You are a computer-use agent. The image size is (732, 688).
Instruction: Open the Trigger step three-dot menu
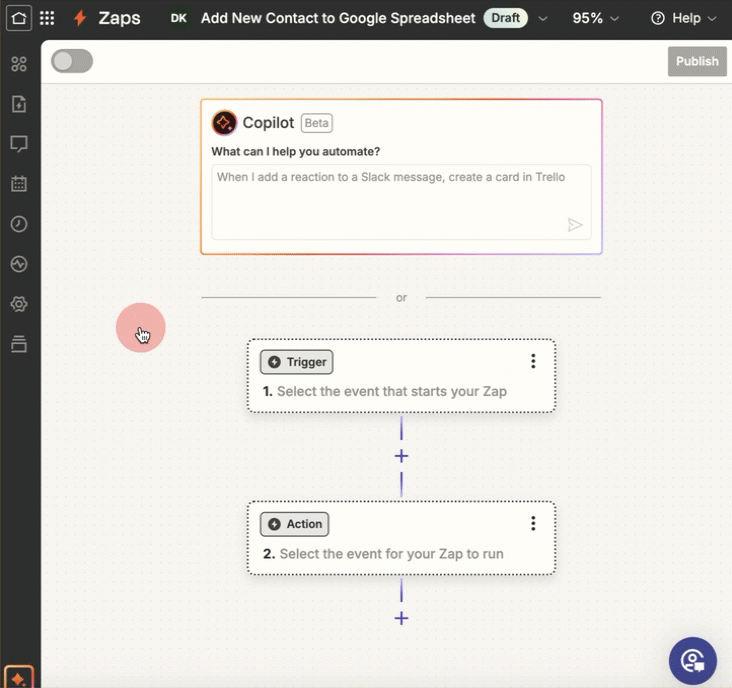coord(533,361)
